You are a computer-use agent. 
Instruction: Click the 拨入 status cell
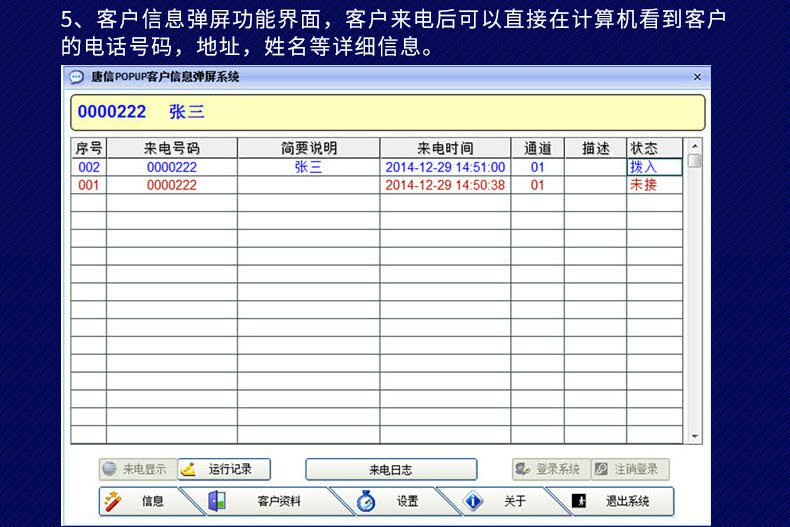point(654,167)
